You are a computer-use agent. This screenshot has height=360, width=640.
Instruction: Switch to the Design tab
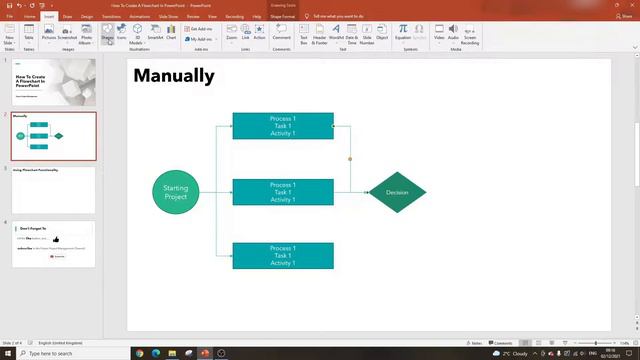tap(87, 17)
